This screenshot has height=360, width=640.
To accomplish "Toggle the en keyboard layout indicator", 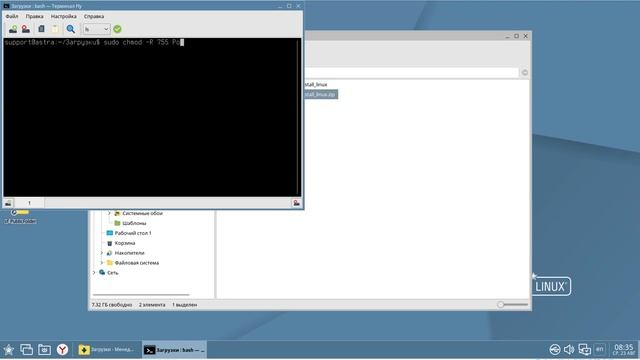I will (600, 349).
